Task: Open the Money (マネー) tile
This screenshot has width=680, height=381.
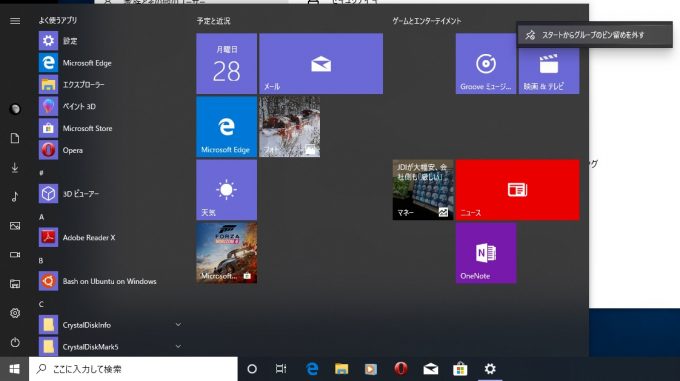Action: pyautogui.click(x=423, y=190)
